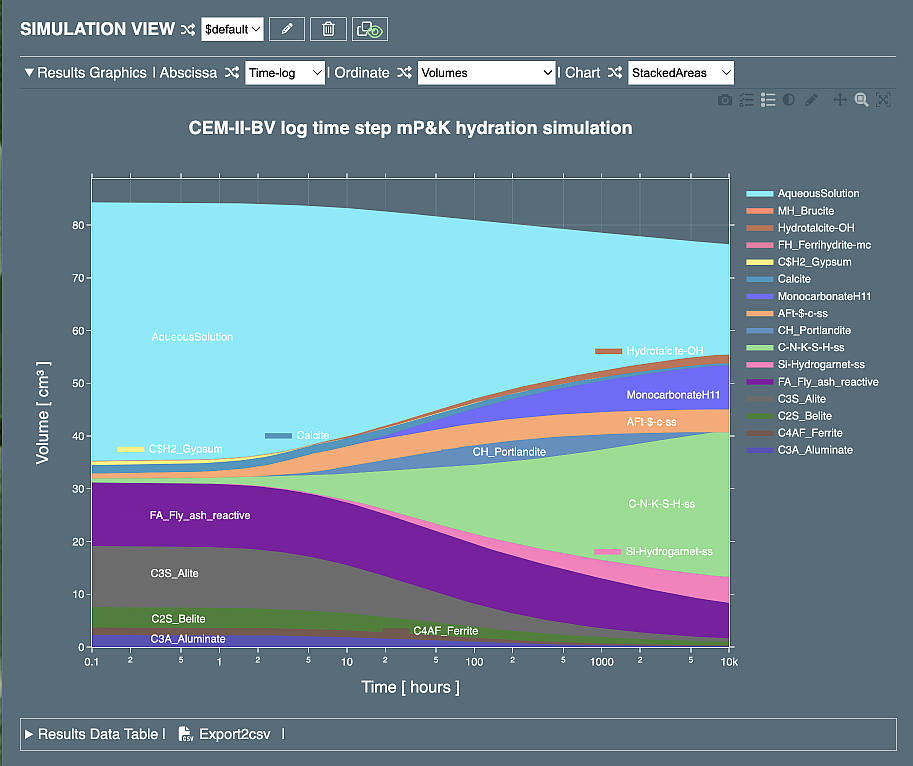Click the edit view pencil button
The image size is (913, 766).
pyautogui.click(x=287, y=29)
